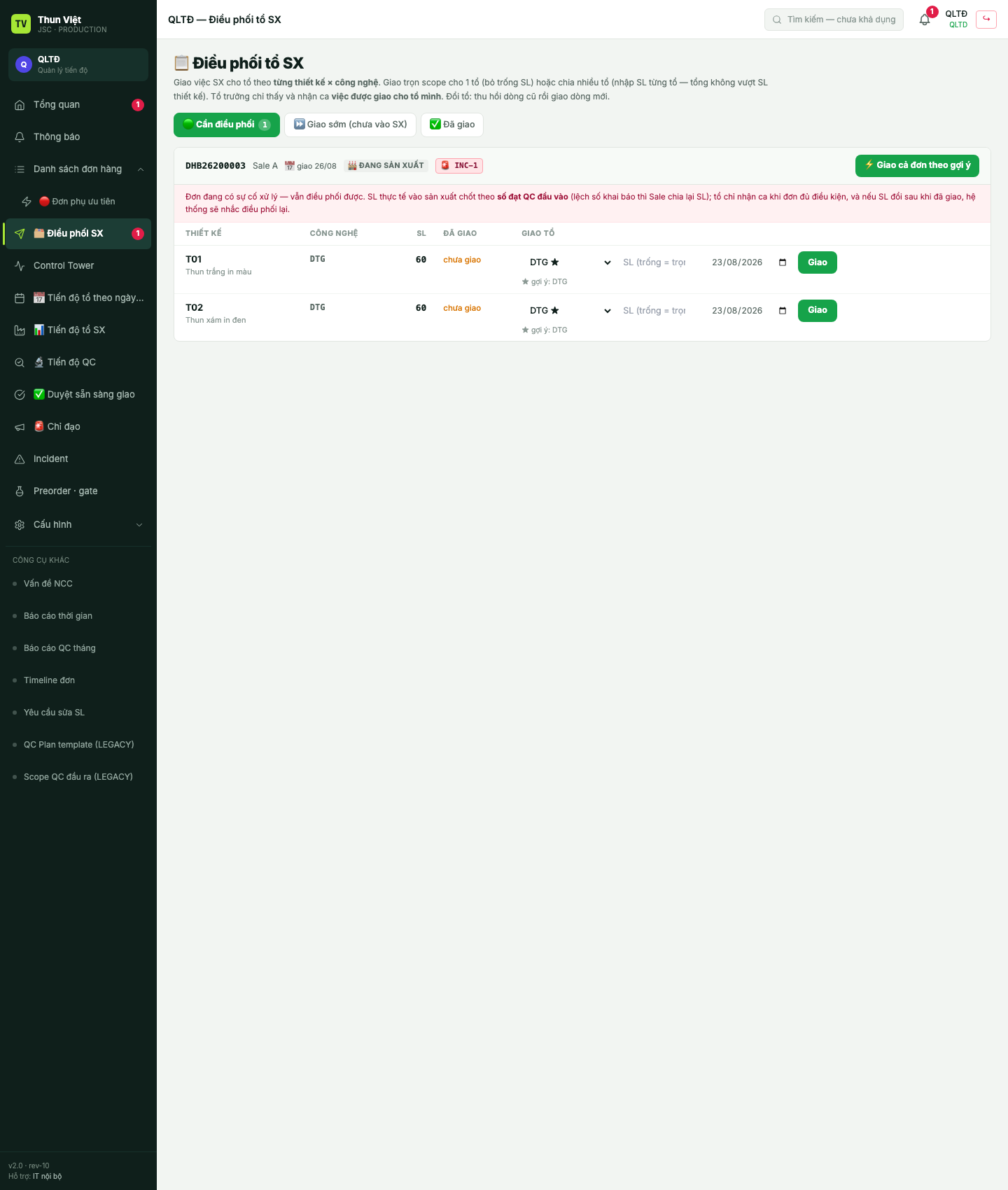Open calendar picker in T01 date field

[x=783, y=262]
